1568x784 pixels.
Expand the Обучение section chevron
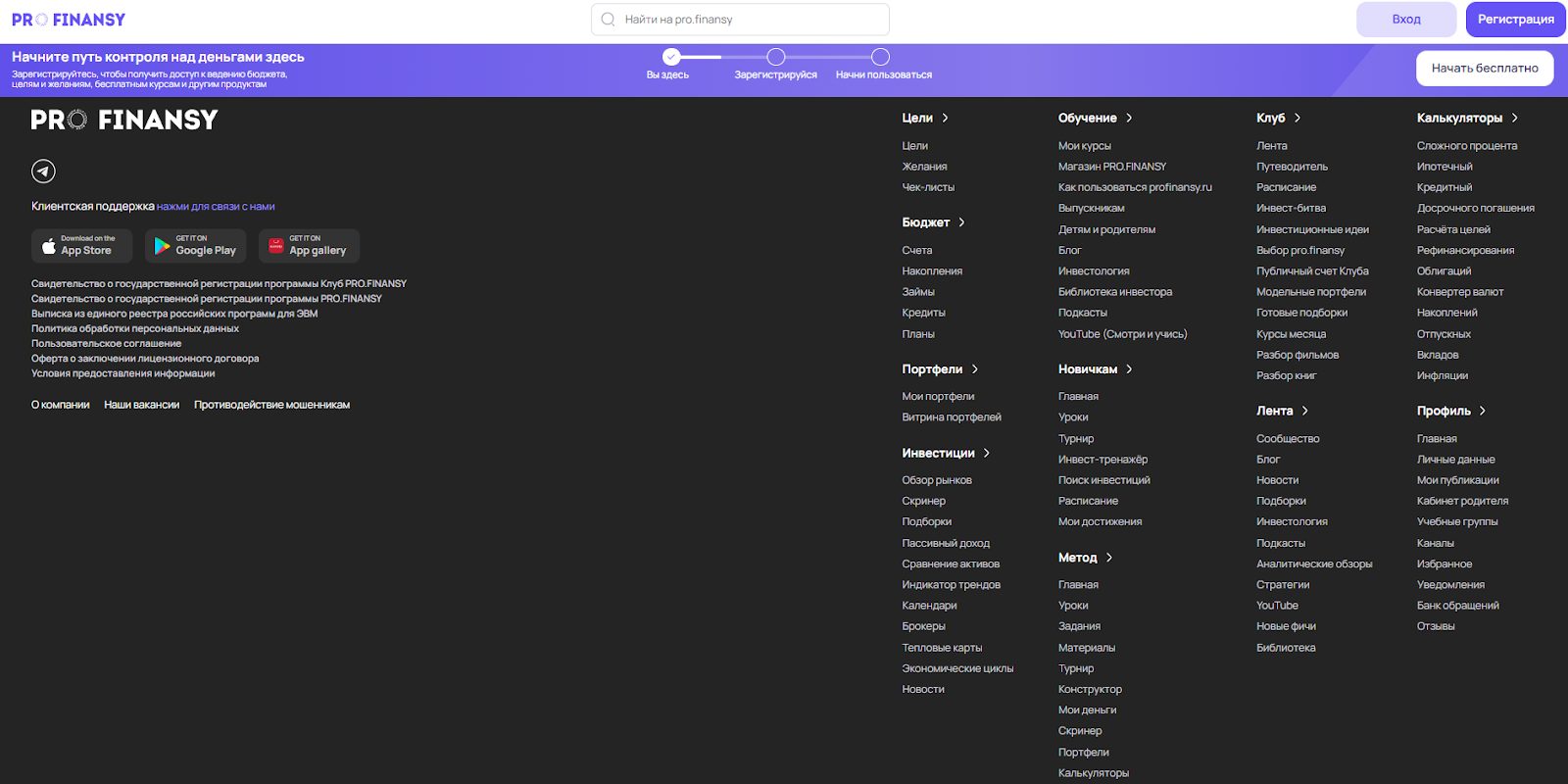(x=1129, y=118)
